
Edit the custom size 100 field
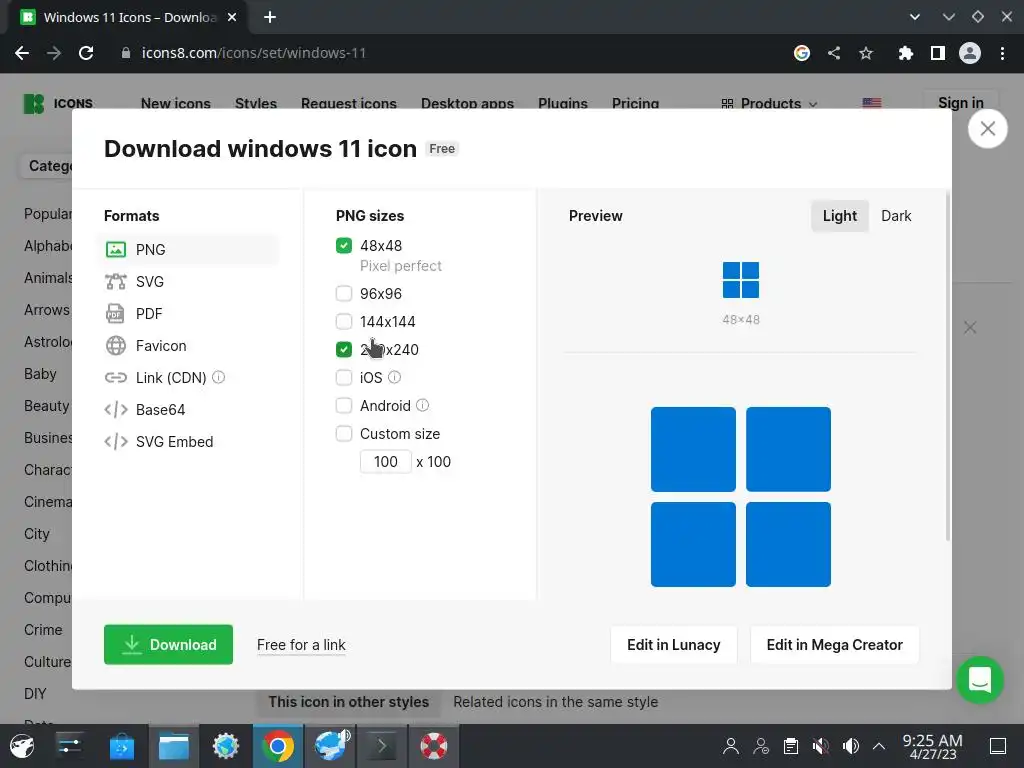point(385,462)
